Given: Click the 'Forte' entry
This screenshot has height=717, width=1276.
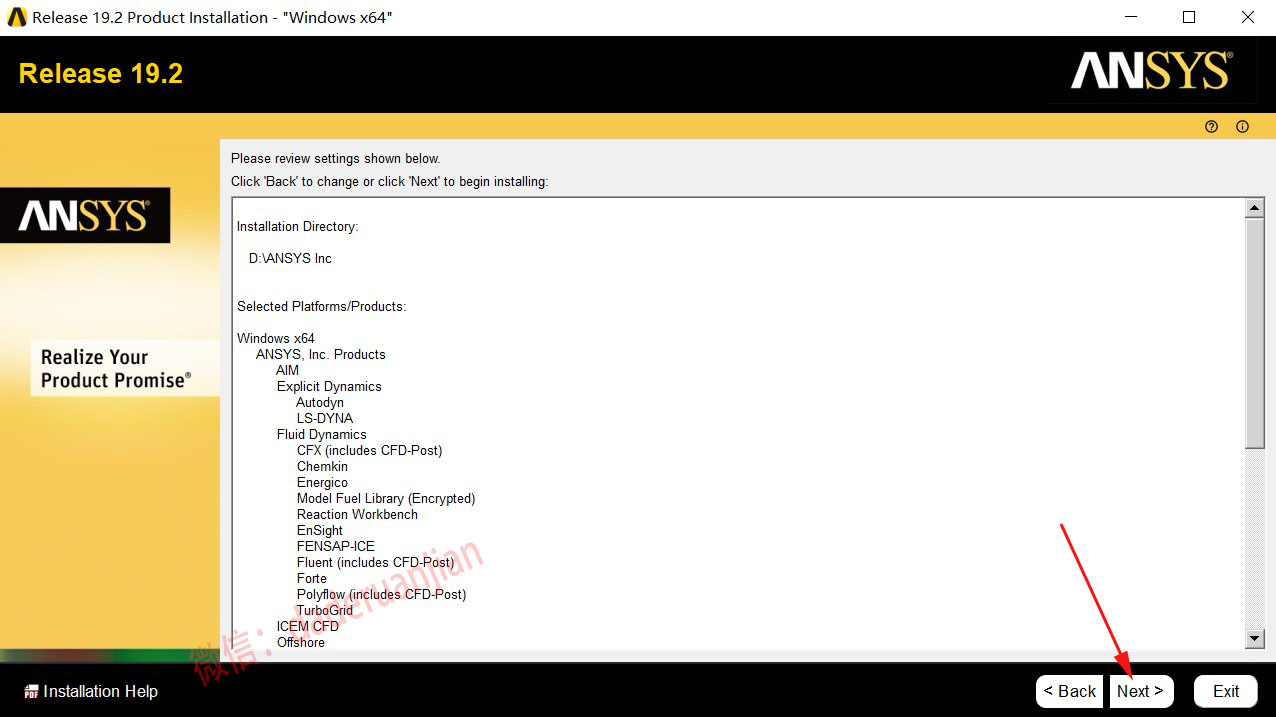Looking at the screenshot, I should click(x=312, y=579).
